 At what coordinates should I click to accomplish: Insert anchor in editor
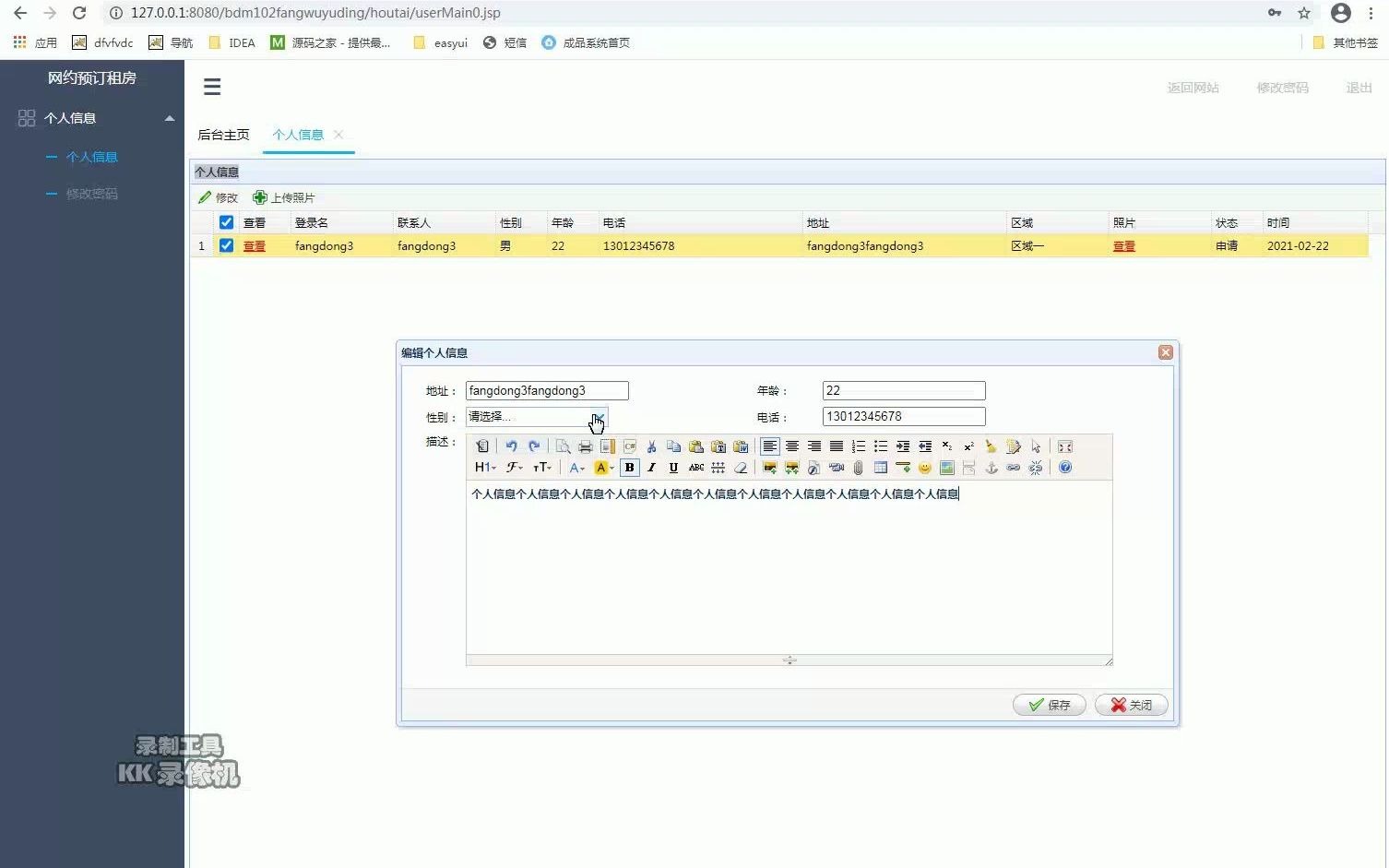tap(991, 468)
